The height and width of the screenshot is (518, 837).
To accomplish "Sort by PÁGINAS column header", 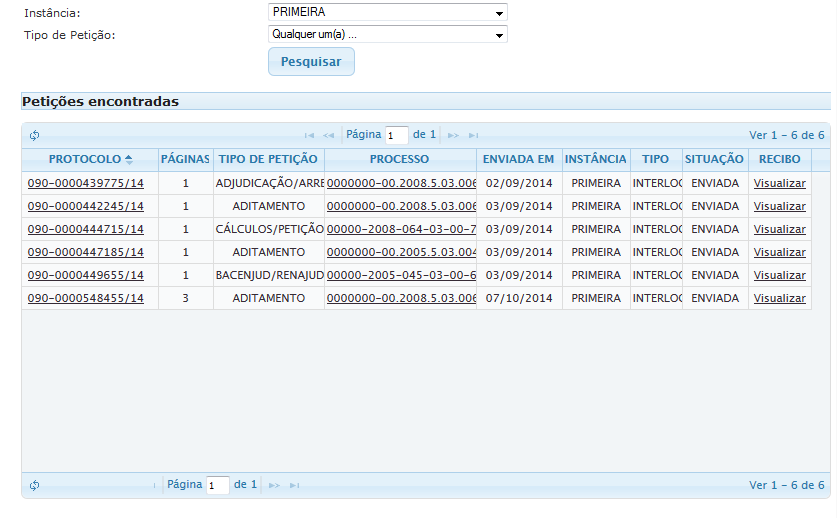I will pyautogui.click(x=185, y=159).
